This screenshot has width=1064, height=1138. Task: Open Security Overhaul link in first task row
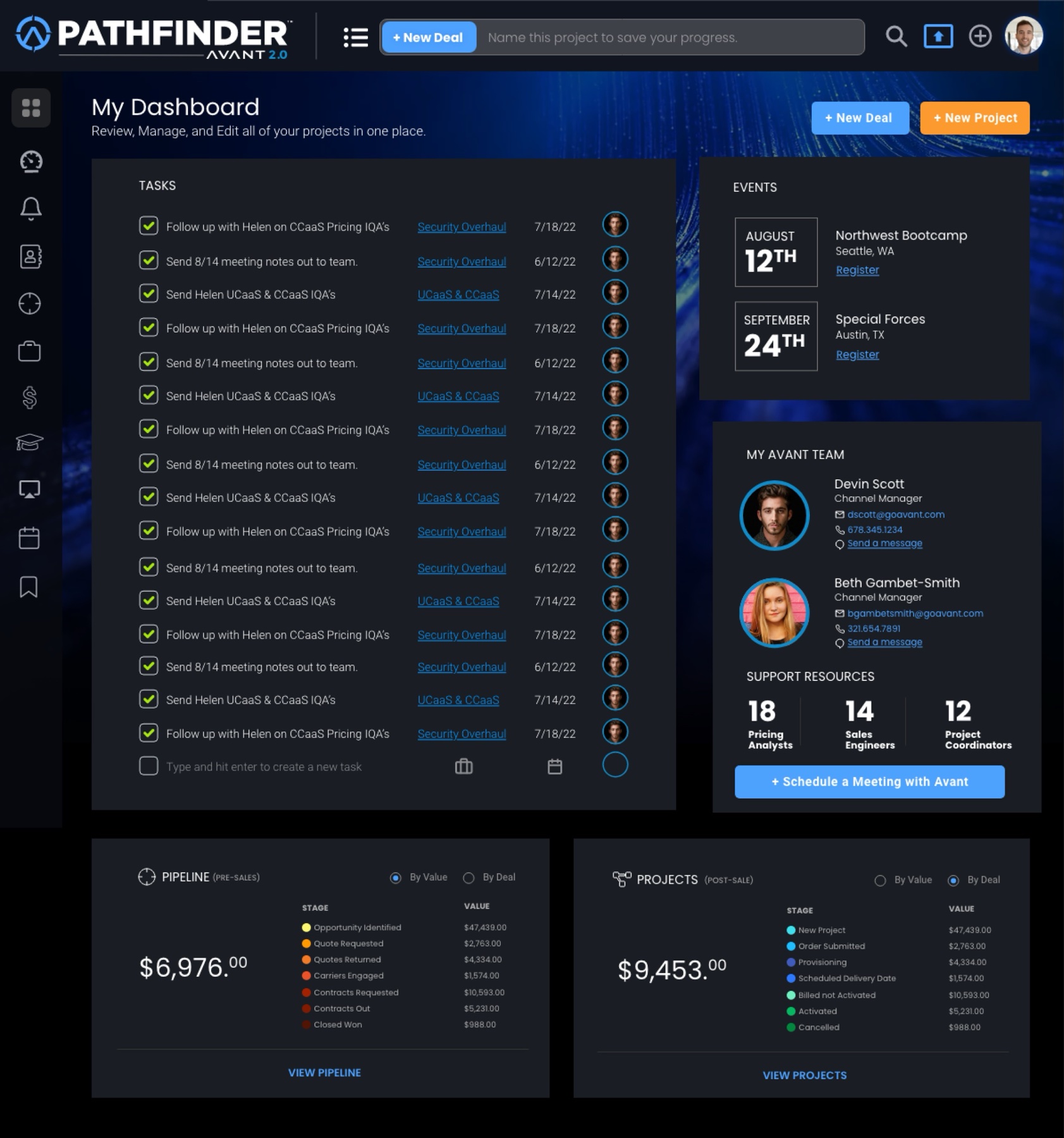click(462, 227)
